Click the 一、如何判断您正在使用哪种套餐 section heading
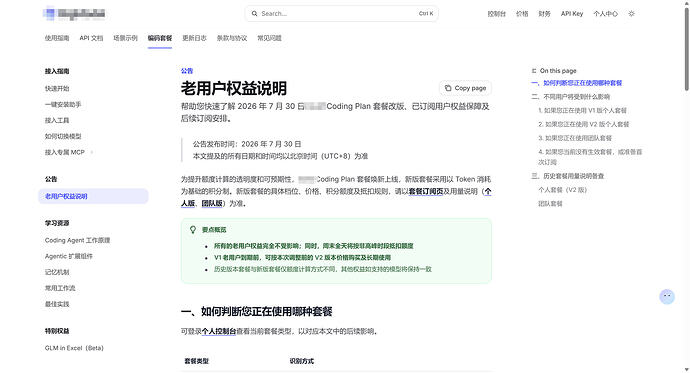The image size is (690, 373). coord(257,311)
